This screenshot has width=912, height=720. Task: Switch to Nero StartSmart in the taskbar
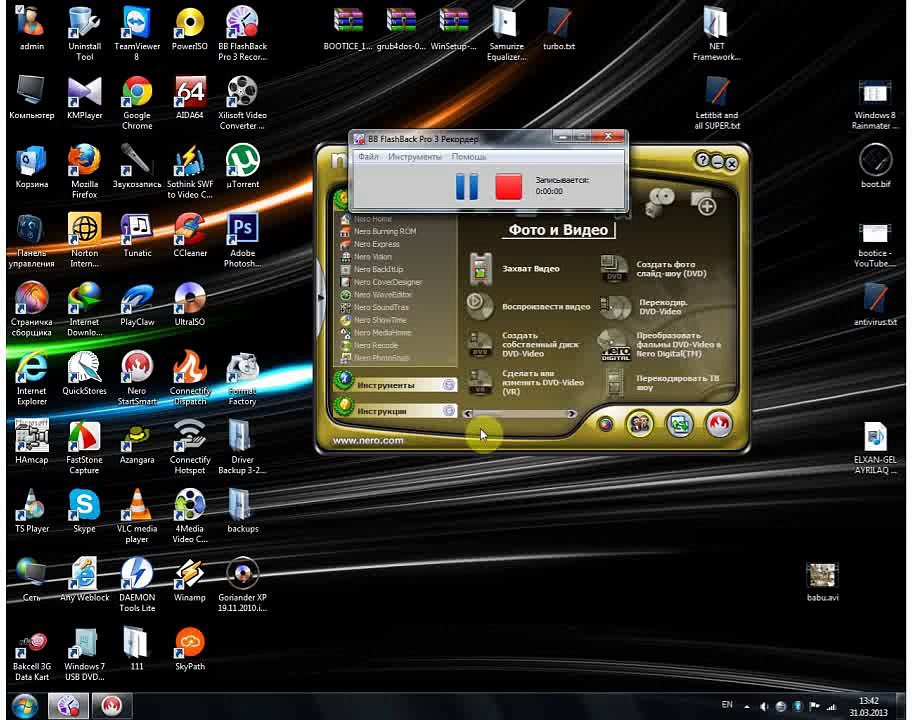coord(112,706)
